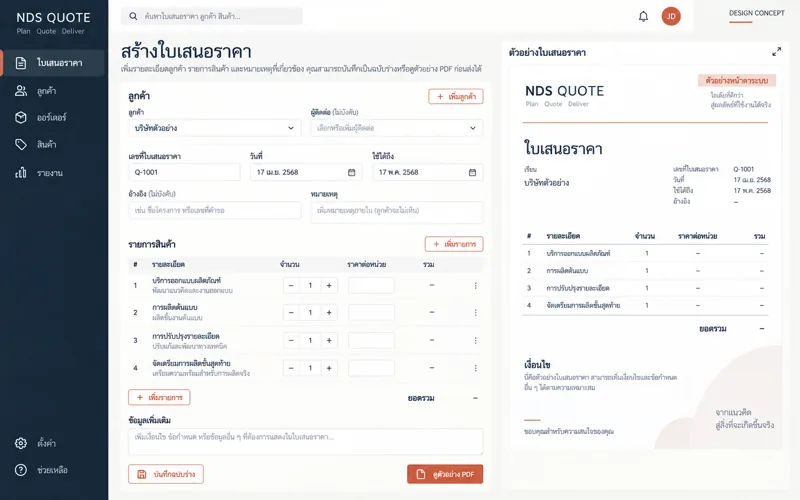This screenshot has width=800, height=500.
Task: Click บริษัทตัวอย่าง name in the preview
Action: [x=546, y=183]
